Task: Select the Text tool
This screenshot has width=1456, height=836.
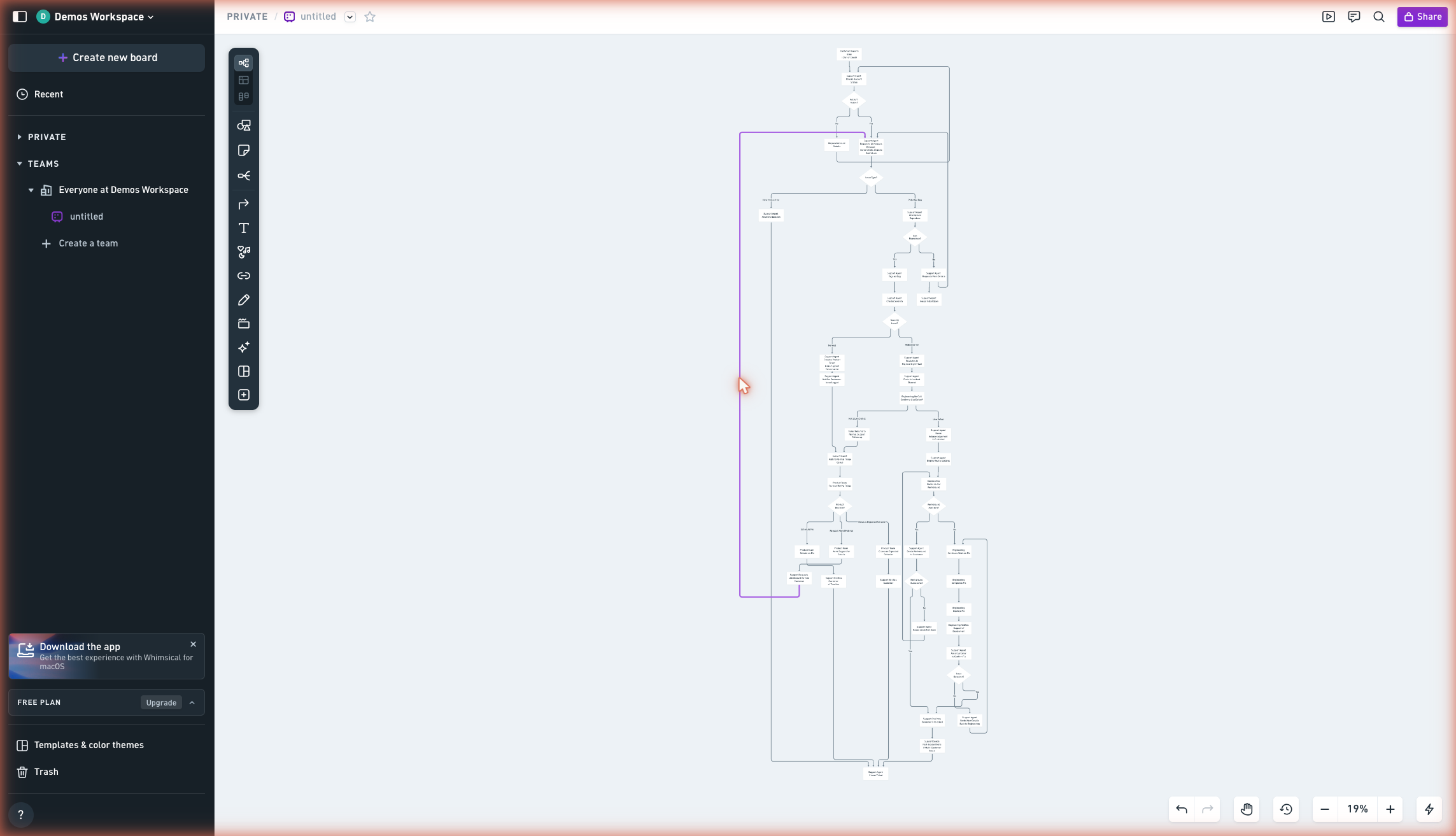Action: (x=244, y=228)
